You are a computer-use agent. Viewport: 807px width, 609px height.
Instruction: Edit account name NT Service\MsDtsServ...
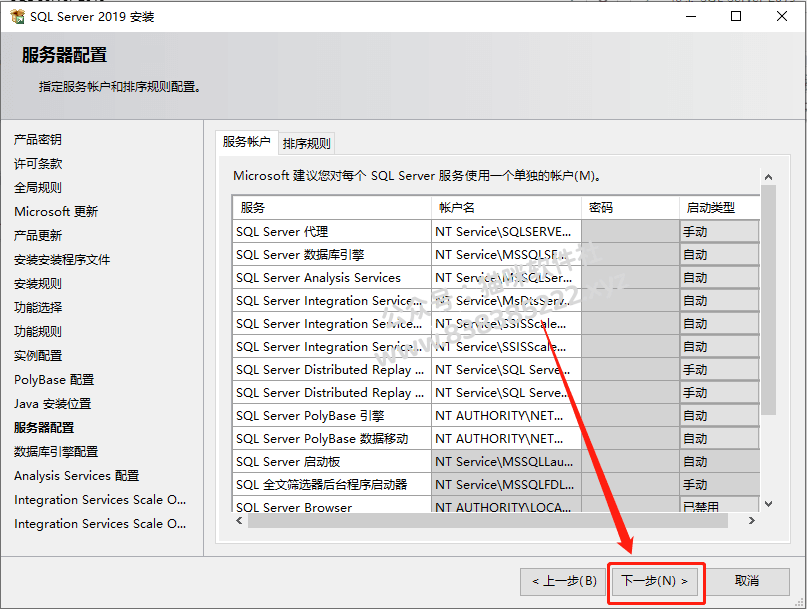coord(506,301)
